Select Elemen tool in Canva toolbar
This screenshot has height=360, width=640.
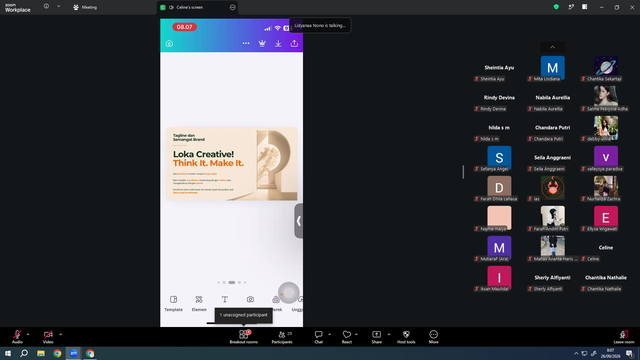coord(199,303)
